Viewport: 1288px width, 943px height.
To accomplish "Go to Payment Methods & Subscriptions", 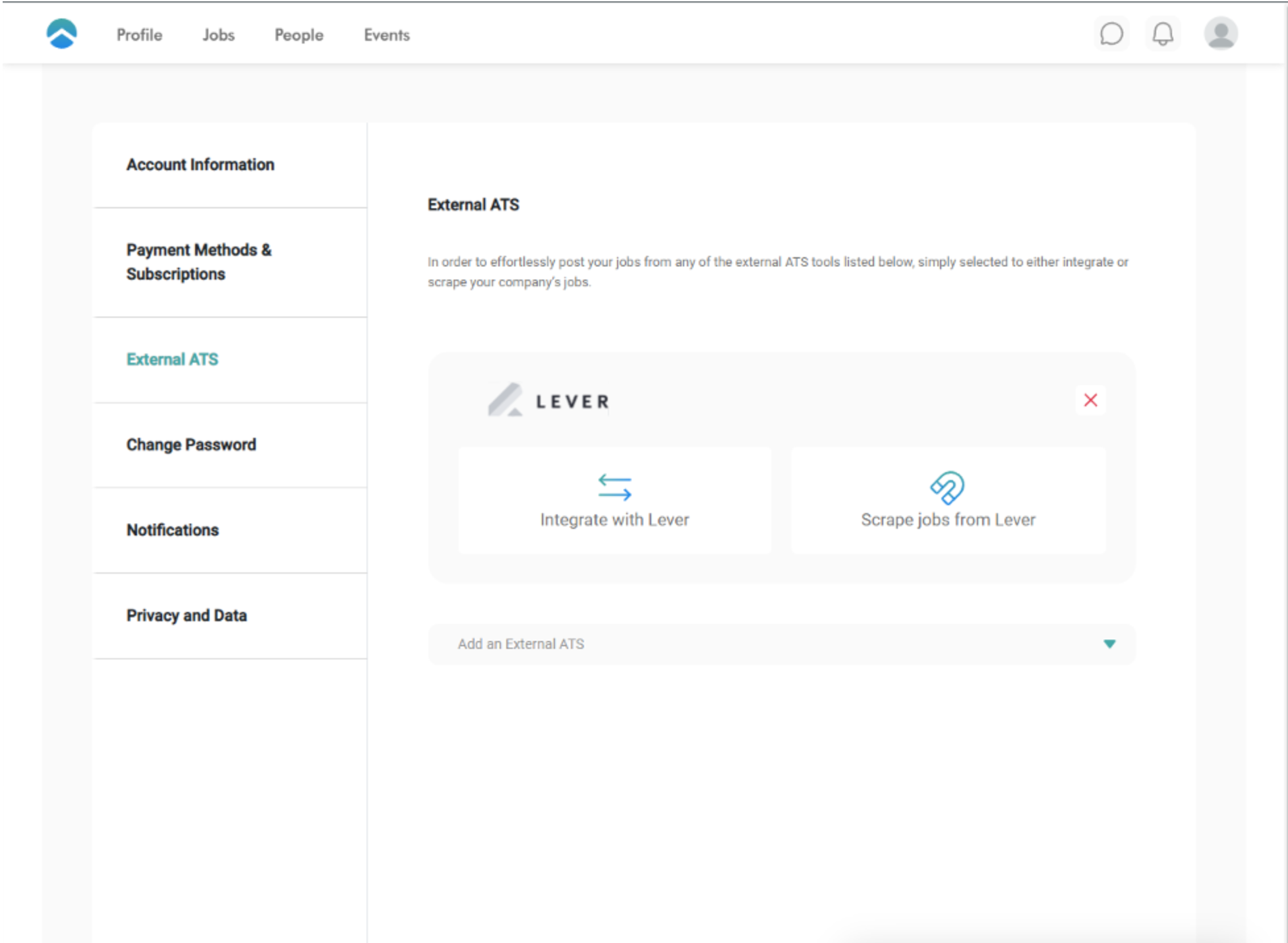I will tap(198, 261).
